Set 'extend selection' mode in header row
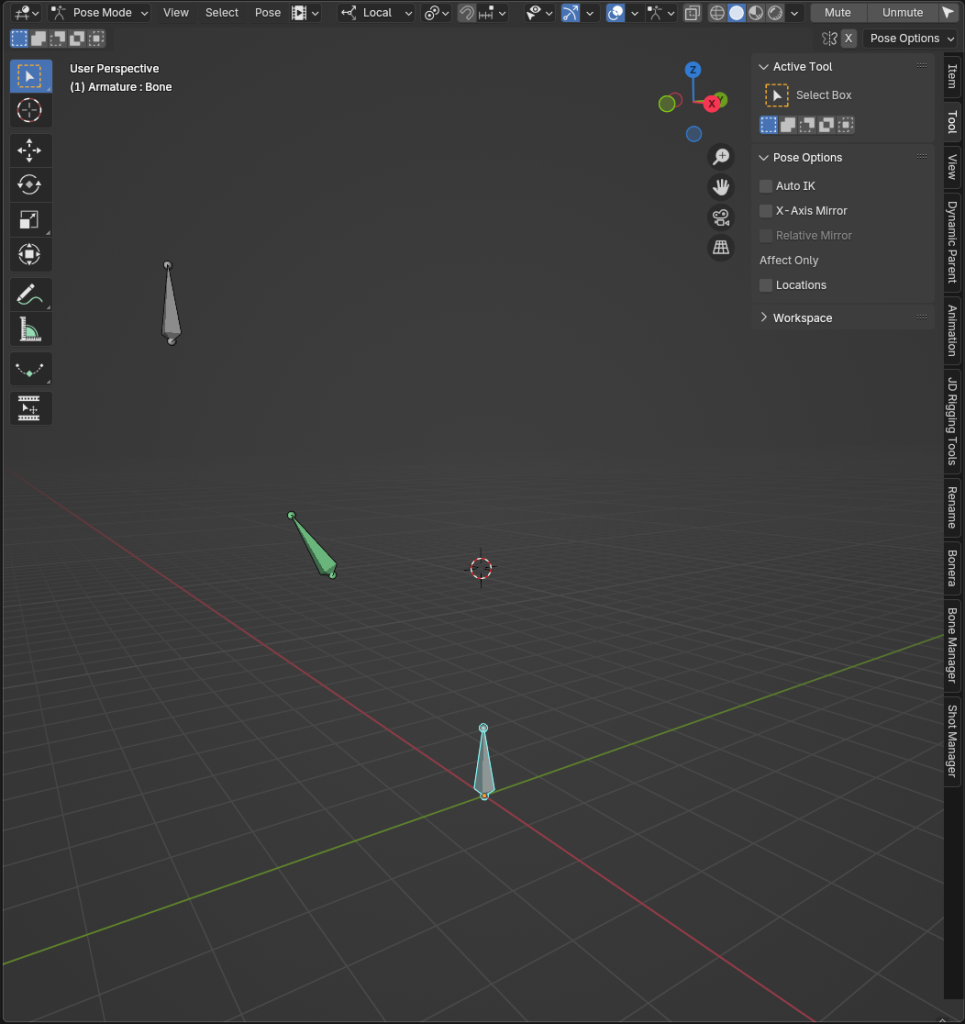 click(39, 39)
